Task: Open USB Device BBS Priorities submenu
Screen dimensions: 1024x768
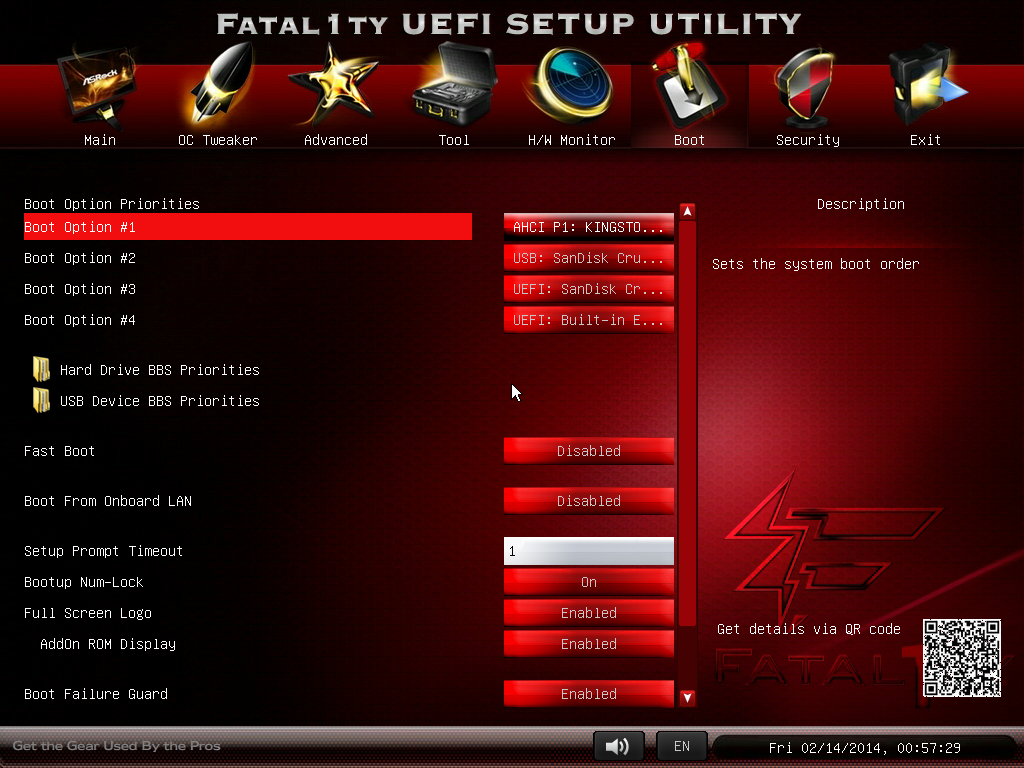Action: click(159, 401)
